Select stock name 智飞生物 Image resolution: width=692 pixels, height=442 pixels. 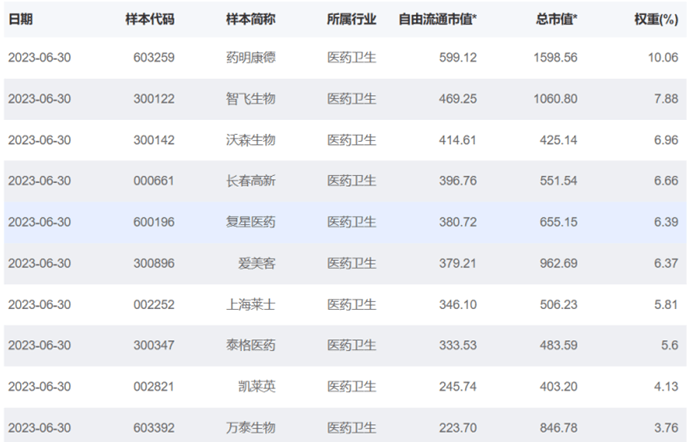tap(251, 98)
